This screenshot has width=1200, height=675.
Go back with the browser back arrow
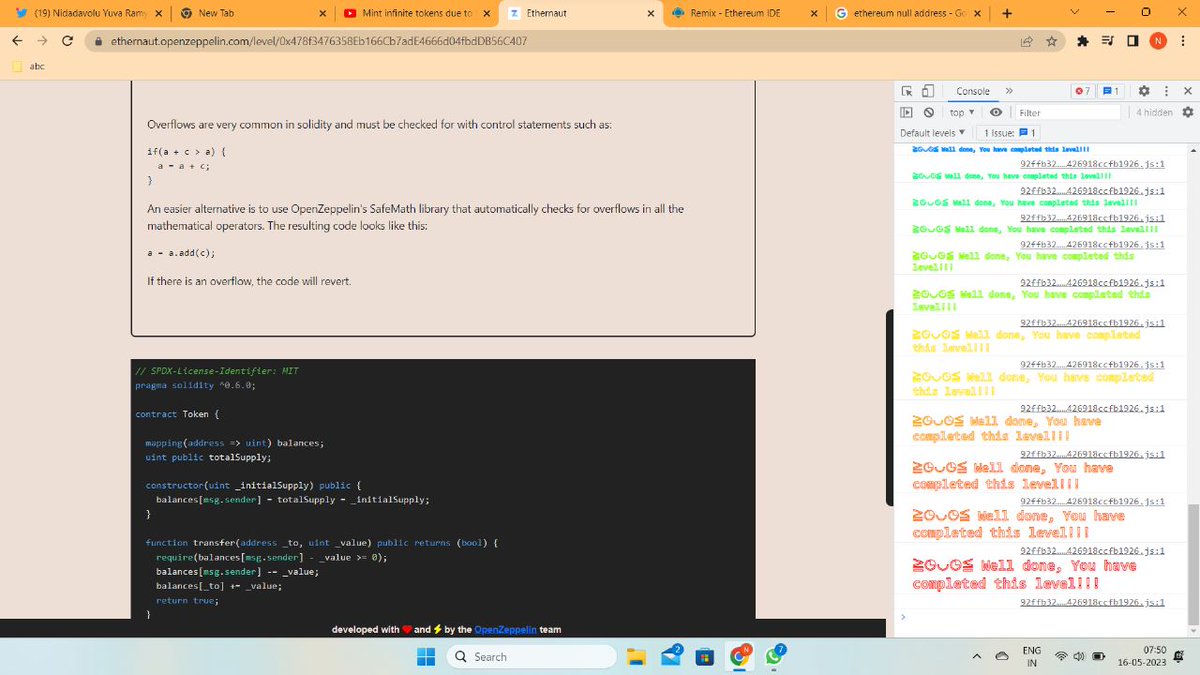coord(17,41)
